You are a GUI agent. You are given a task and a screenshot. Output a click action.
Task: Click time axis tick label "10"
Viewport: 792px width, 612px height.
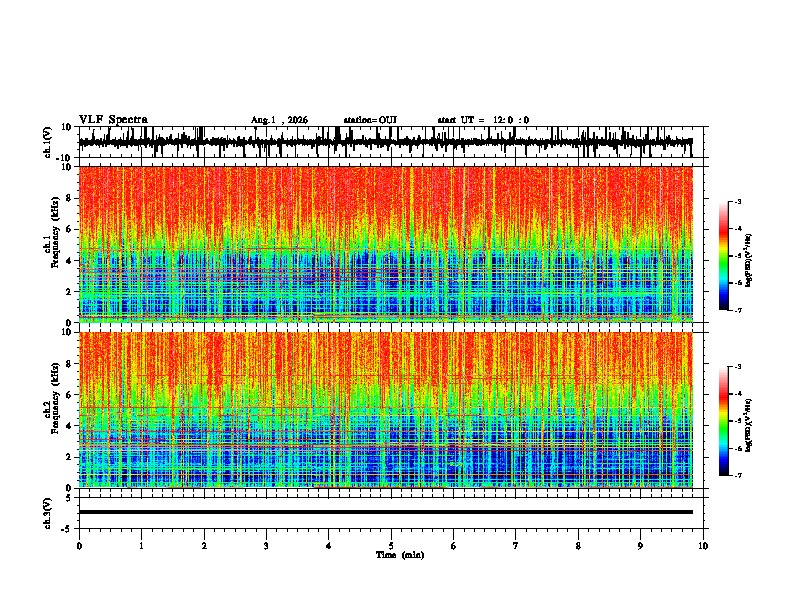tap(703, 546)
